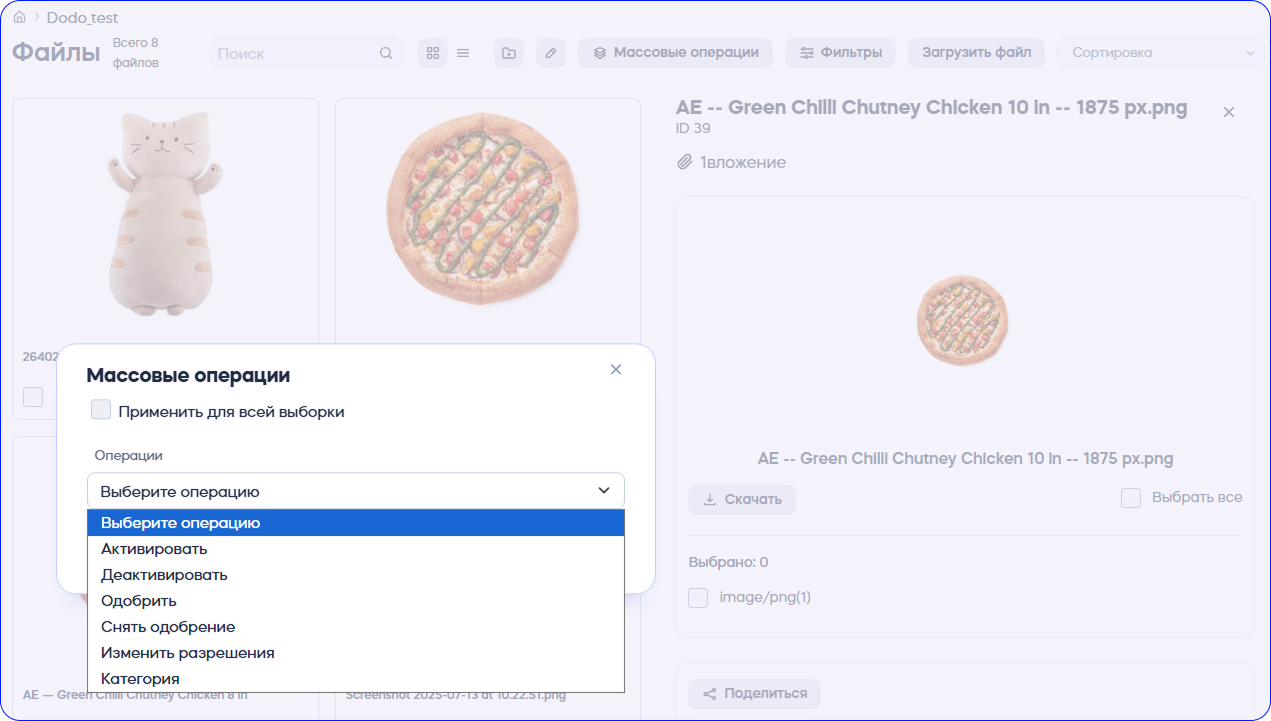Tick the image/png(1) checkbox
This screenshot has width=1271, height=721.
(x=698, y=598)
